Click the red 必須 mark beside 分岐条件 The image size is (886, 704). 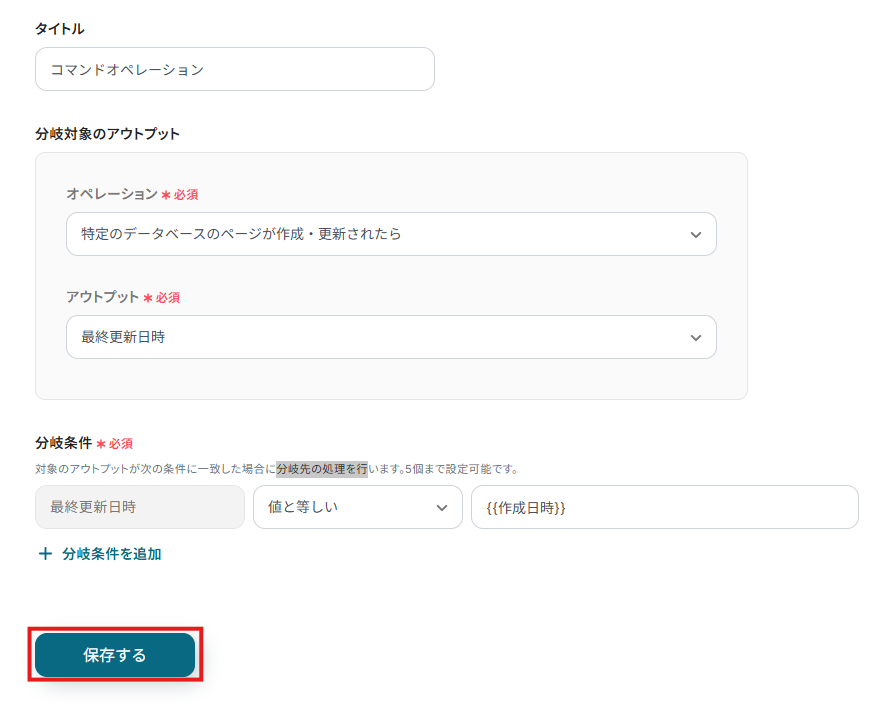pos(120,443)
